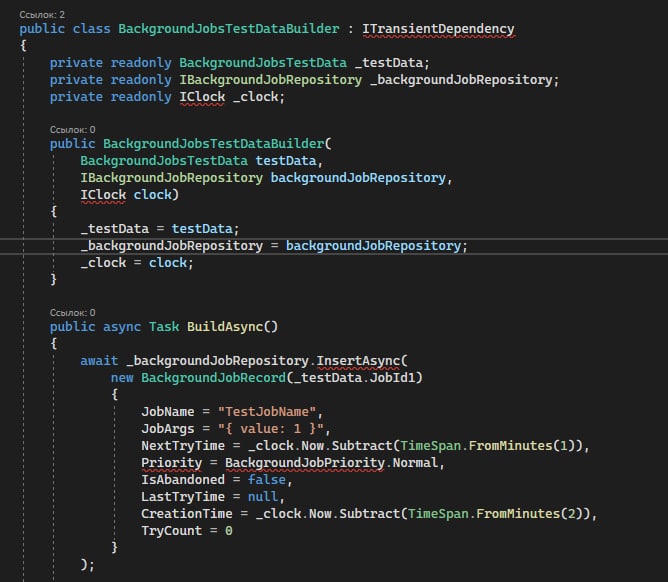Click FromMinutes(2) on the CreationTime line
This screenshot has height=582, width=668.
(530, 514)
